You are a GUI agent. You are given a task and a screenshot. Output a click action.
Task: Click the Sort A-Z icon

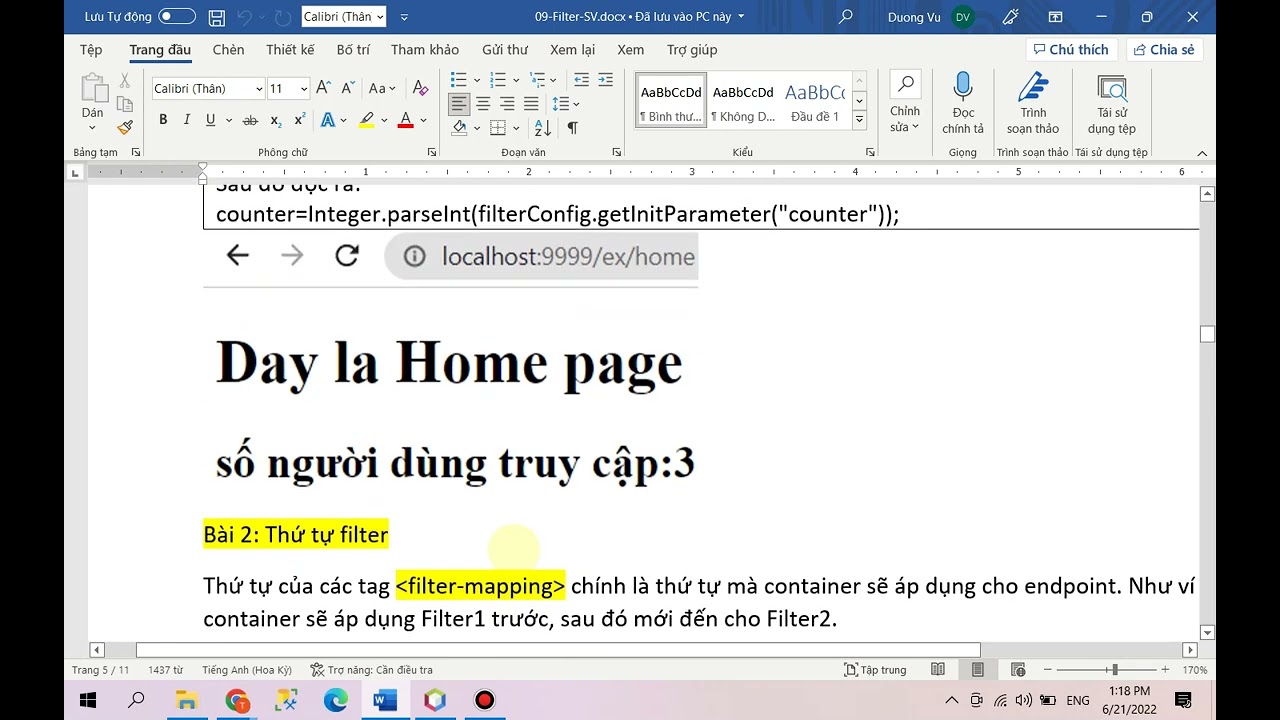coord(543,128)
